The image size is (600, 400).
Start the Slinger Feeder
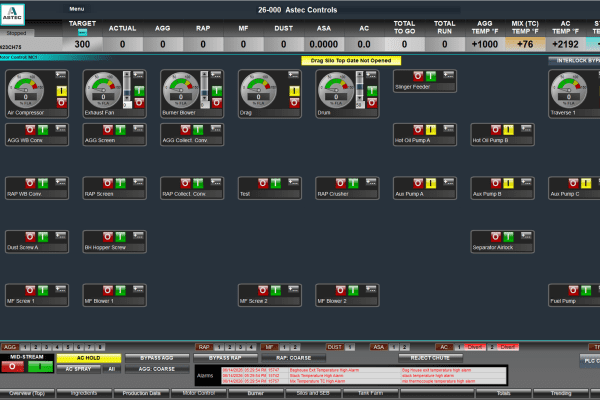pos(431,76)
